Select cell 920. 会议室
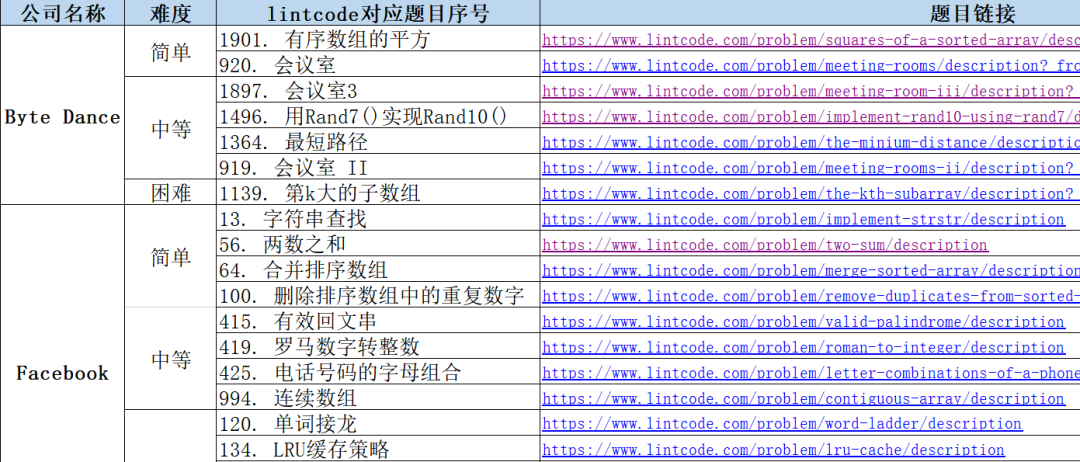Screen dimensions: 1080x462 (378, 65)
